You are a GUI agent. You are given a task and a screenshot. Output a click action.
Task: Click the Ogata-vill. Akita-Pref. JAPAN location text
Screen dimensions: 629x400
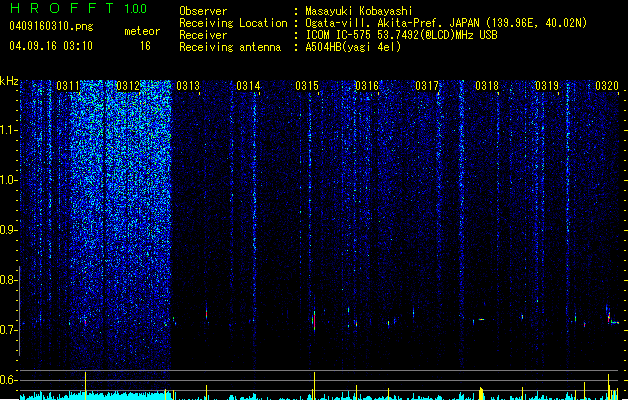[446, 23]
